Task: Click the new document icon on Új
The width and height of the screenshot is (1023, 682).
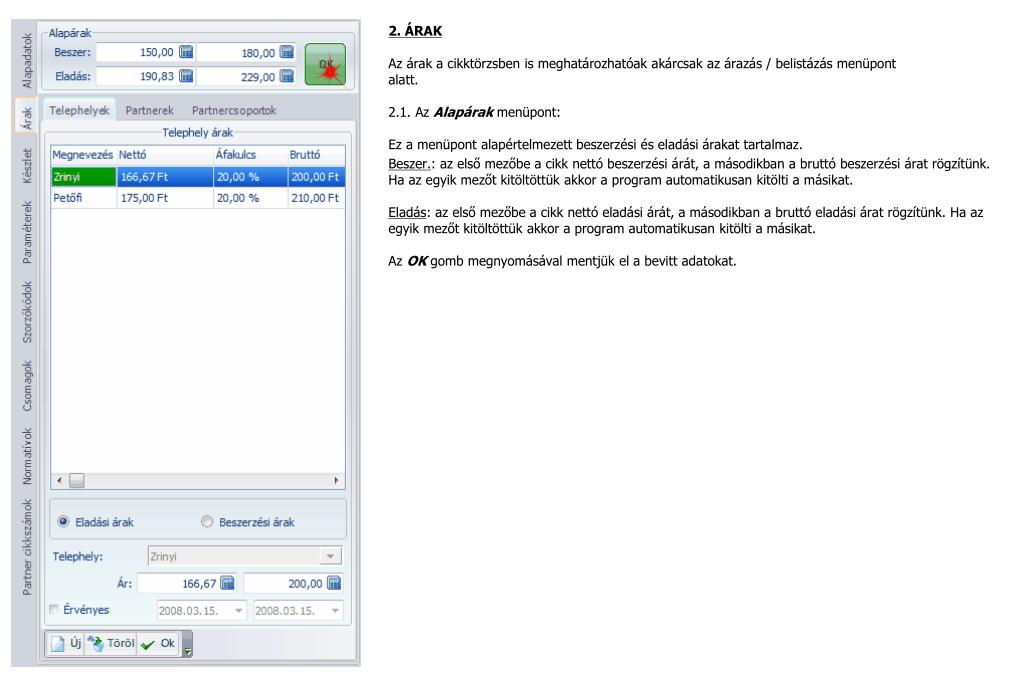Action: pyautogui.click(x=58, y=644)
